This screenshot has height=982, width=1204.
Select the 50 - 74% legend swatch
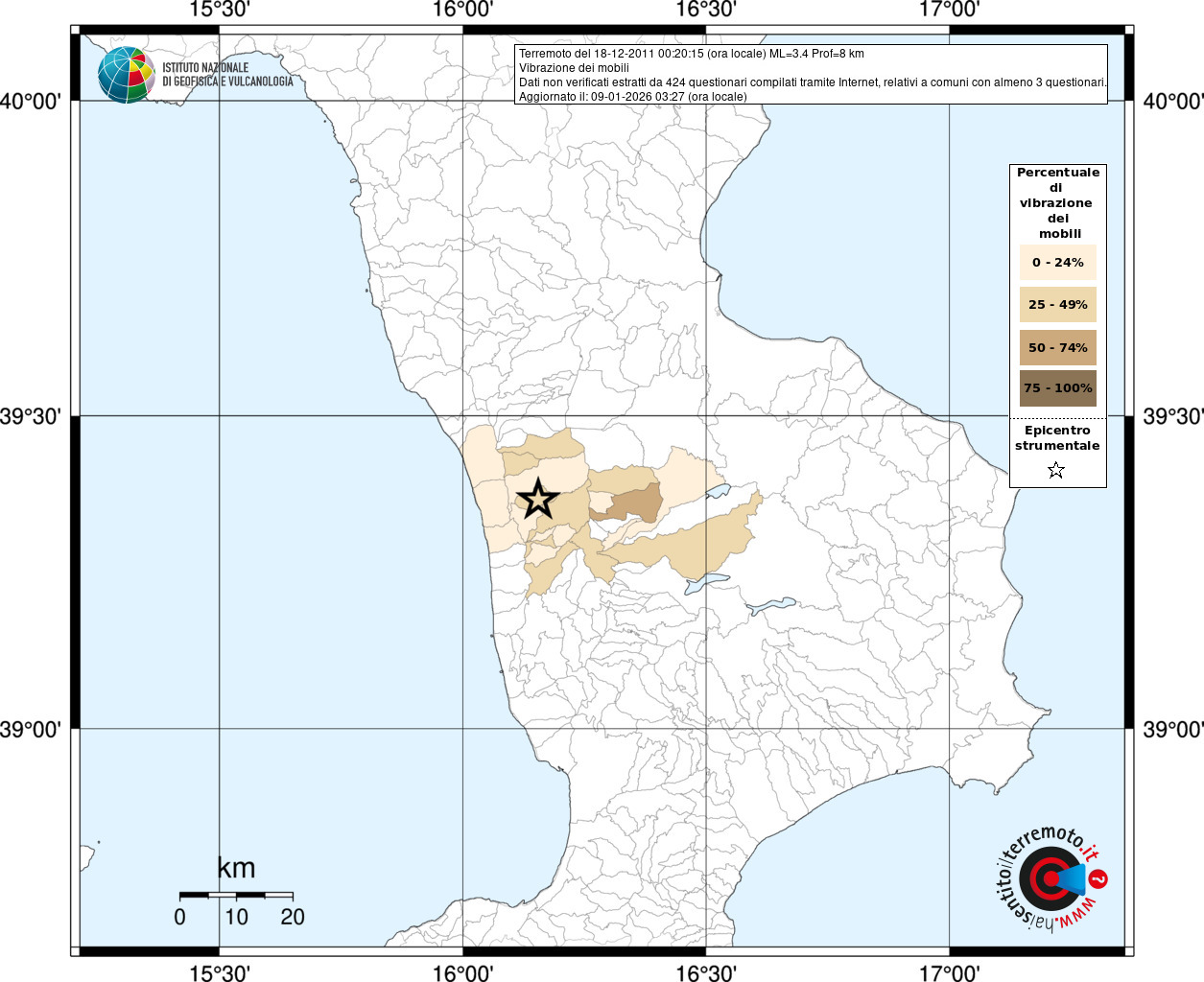[1057, 347]
